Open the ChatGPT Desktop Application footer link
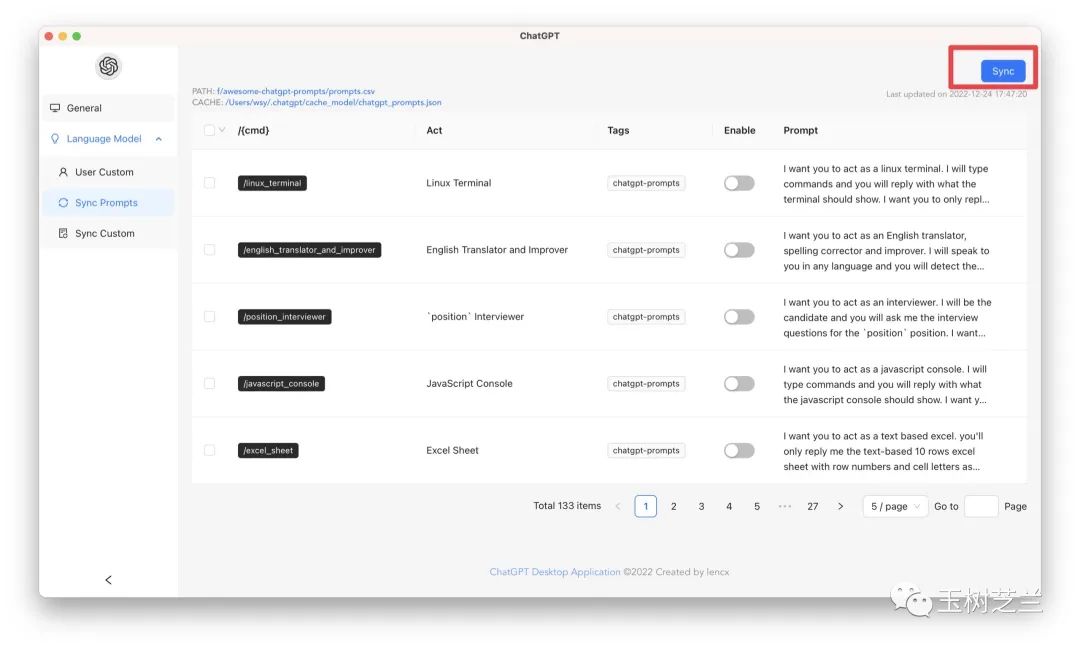Viewport: 1080px width, 649px height. click(x=554, y=572)
